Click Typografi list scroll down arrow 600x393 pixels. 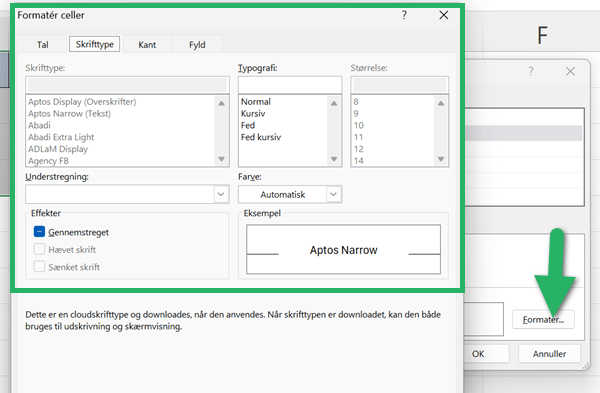click(334, 159)
